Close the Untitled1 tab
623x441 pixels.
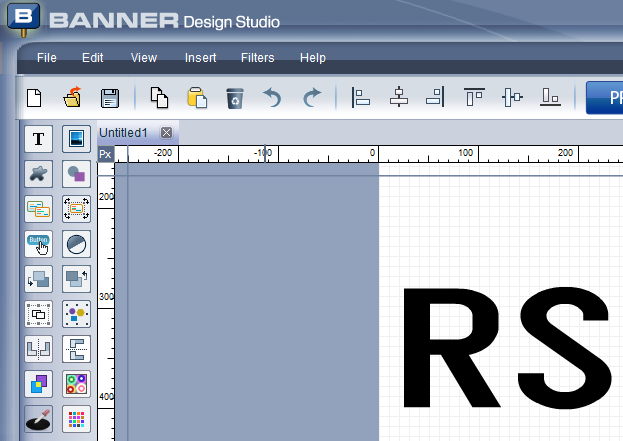[166, 133]
